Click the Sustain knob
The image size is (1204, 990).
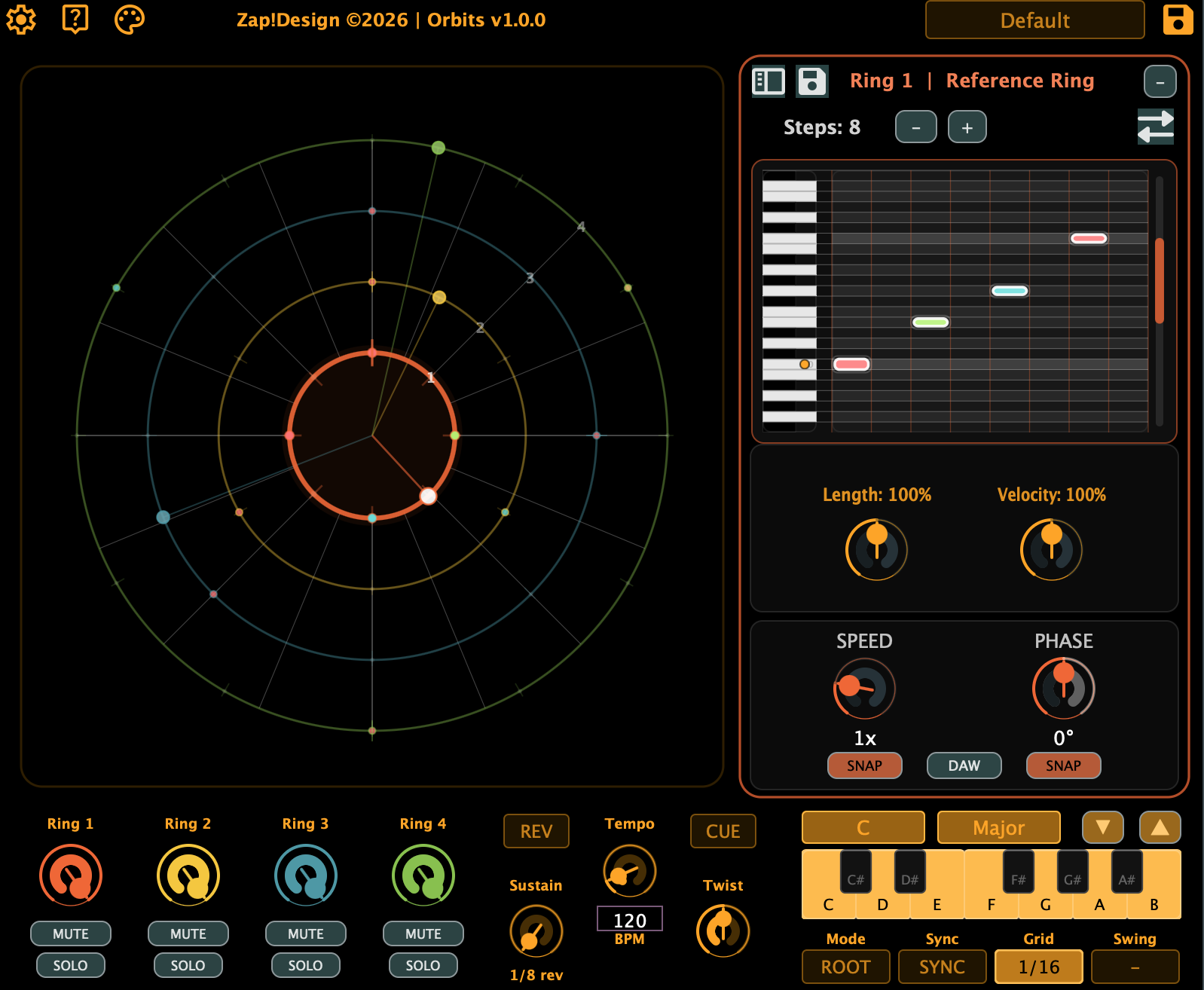[x=536, y=932]
